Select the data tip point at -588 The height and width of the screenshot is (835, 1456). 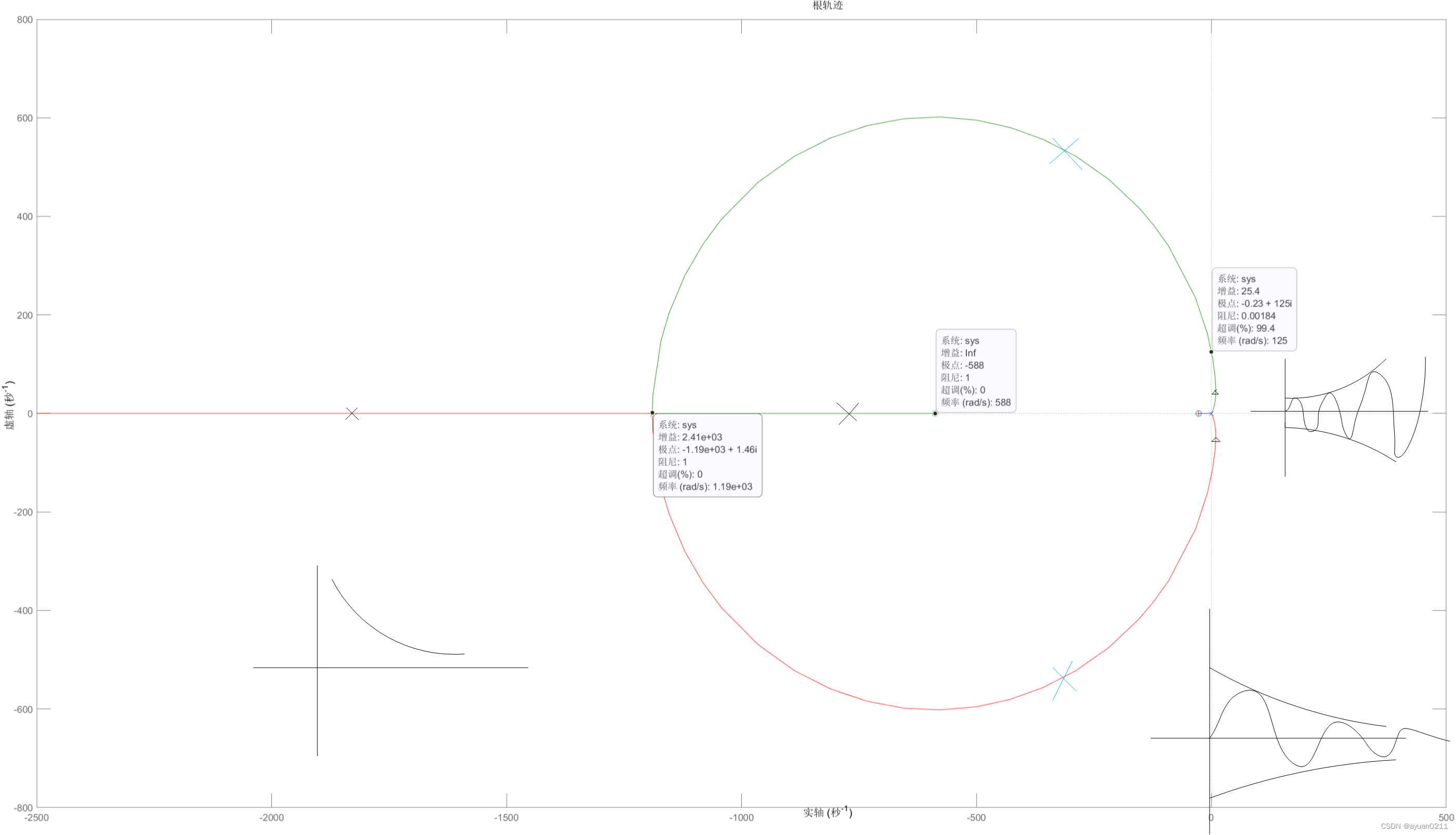pos(935,414)
